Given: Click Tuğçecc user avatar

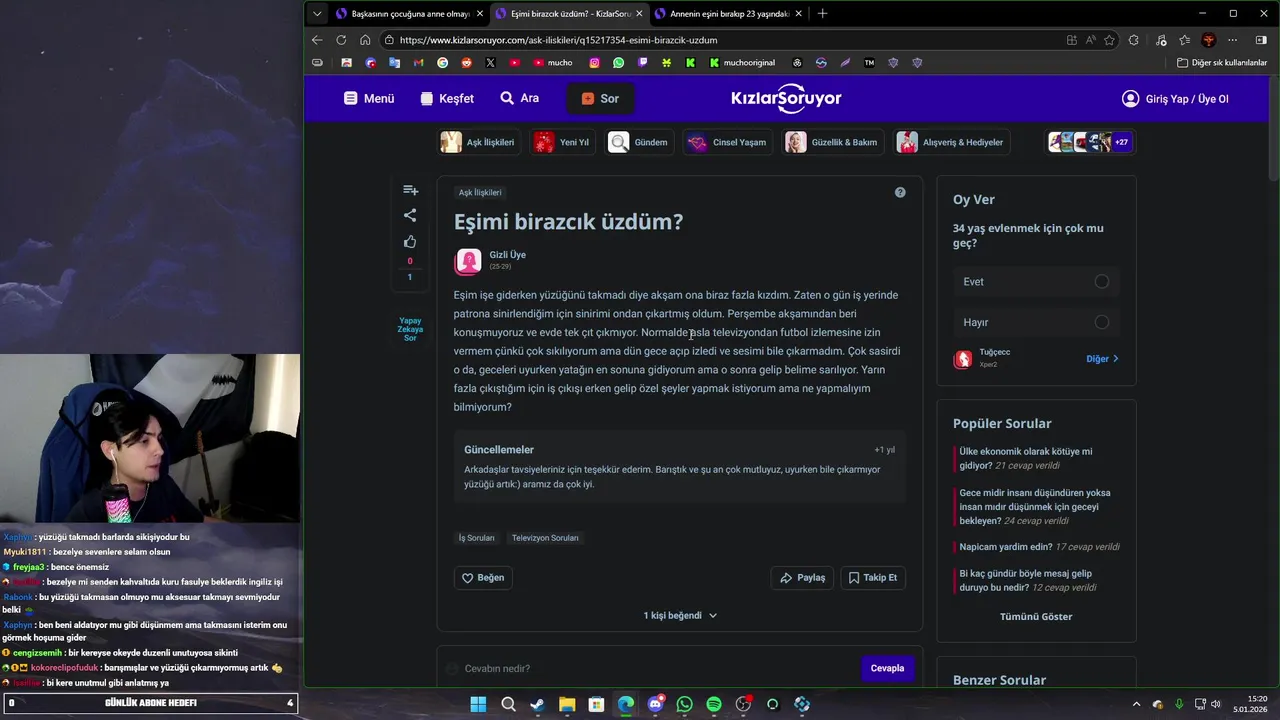Looking at the screenshot, I should 963,359.
